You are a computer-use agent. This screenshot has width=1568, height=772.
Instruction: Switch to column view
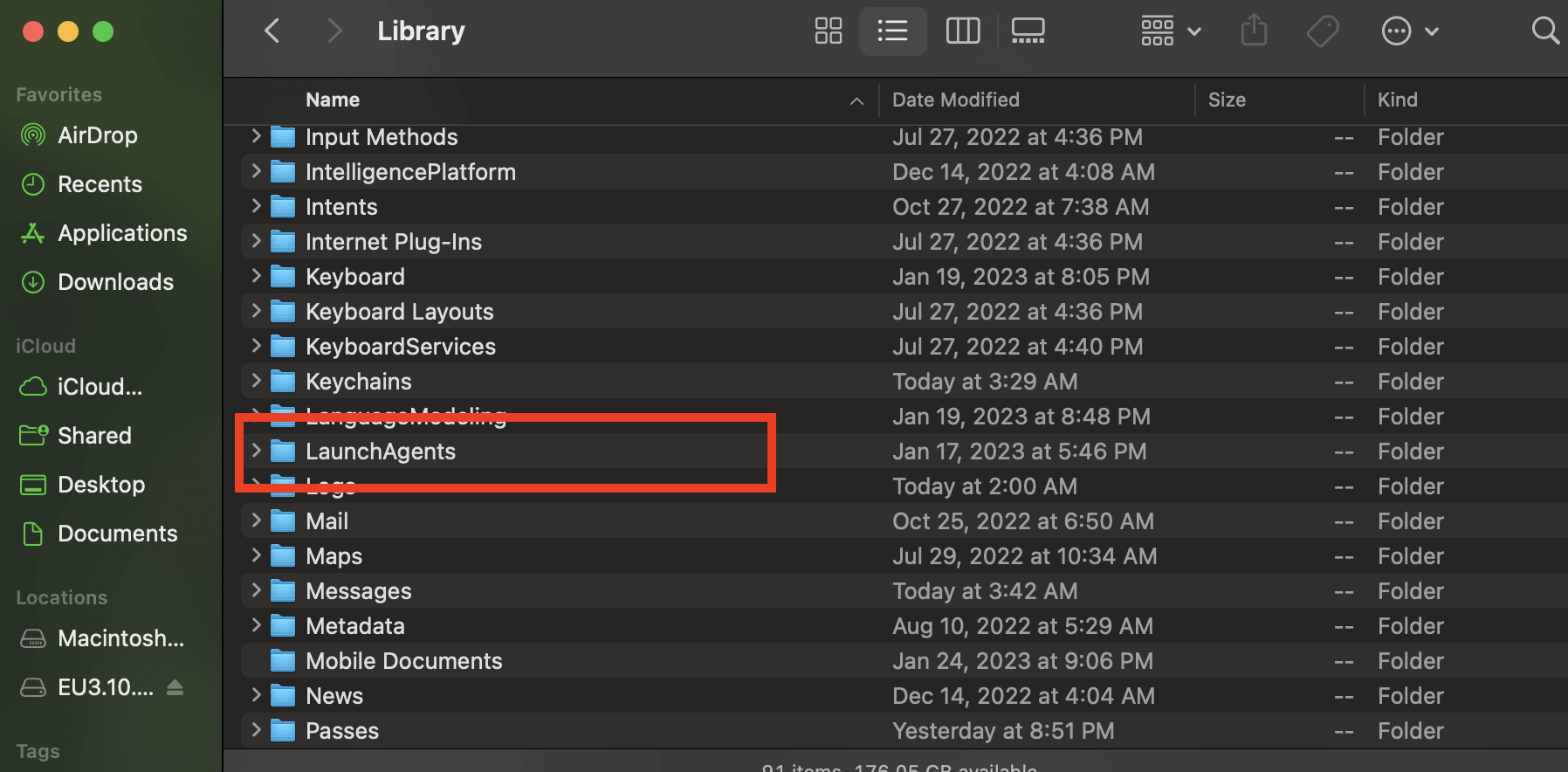click(962, 31)
